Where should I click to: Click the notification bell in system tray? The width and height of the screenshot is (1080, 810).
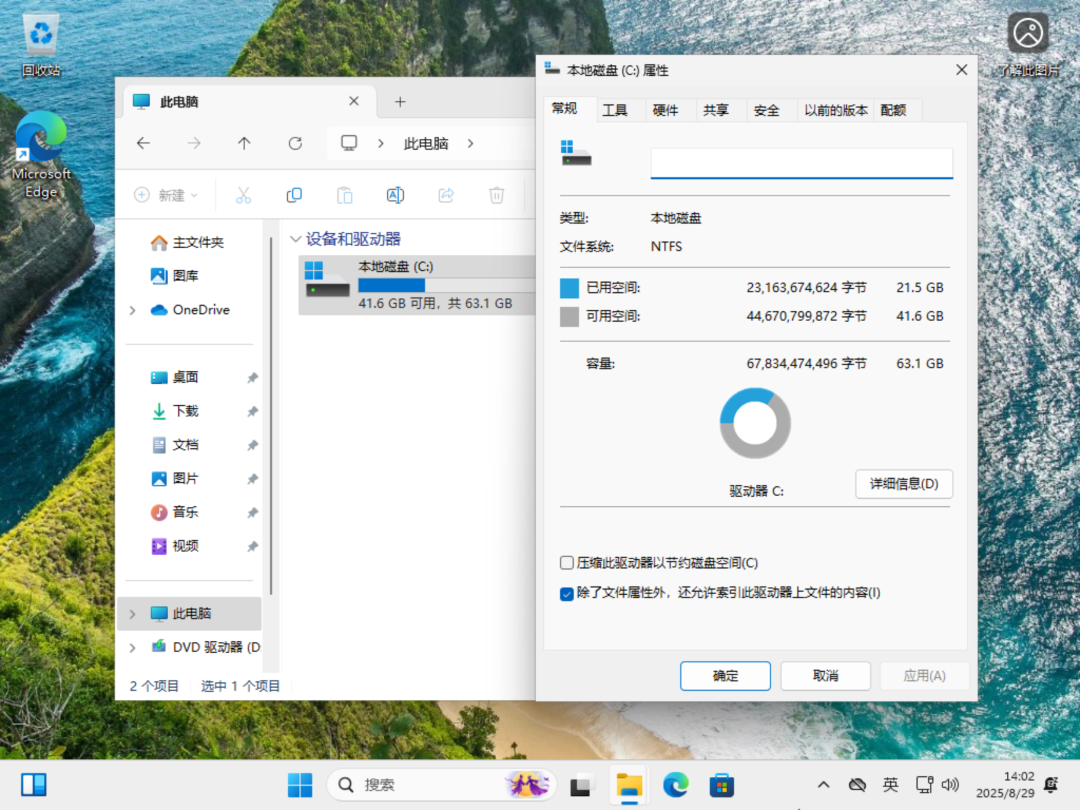[x=1051, y=785]
